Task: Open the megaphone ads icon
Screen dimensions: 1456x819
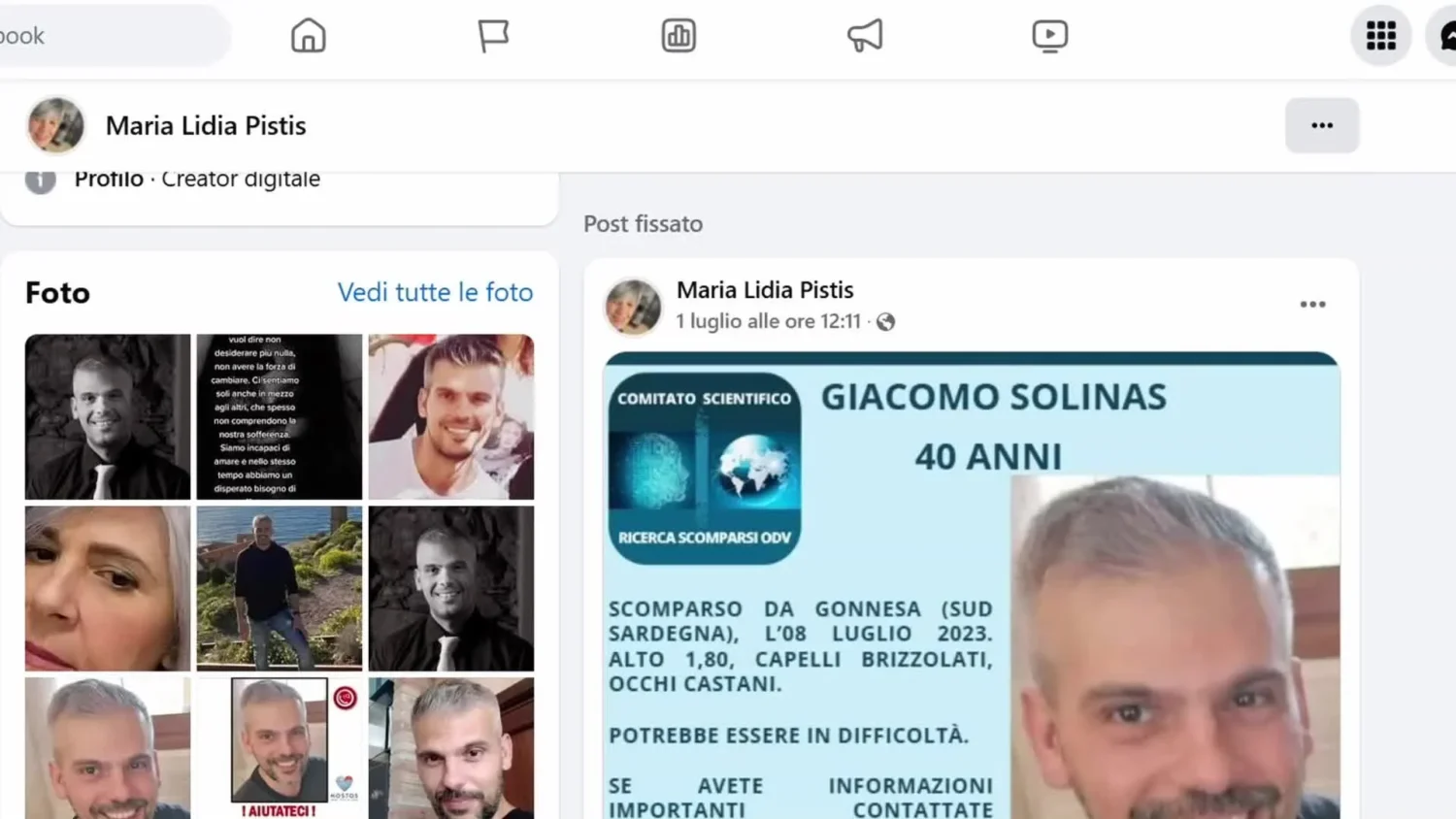Action: click(x=864, y=36)
